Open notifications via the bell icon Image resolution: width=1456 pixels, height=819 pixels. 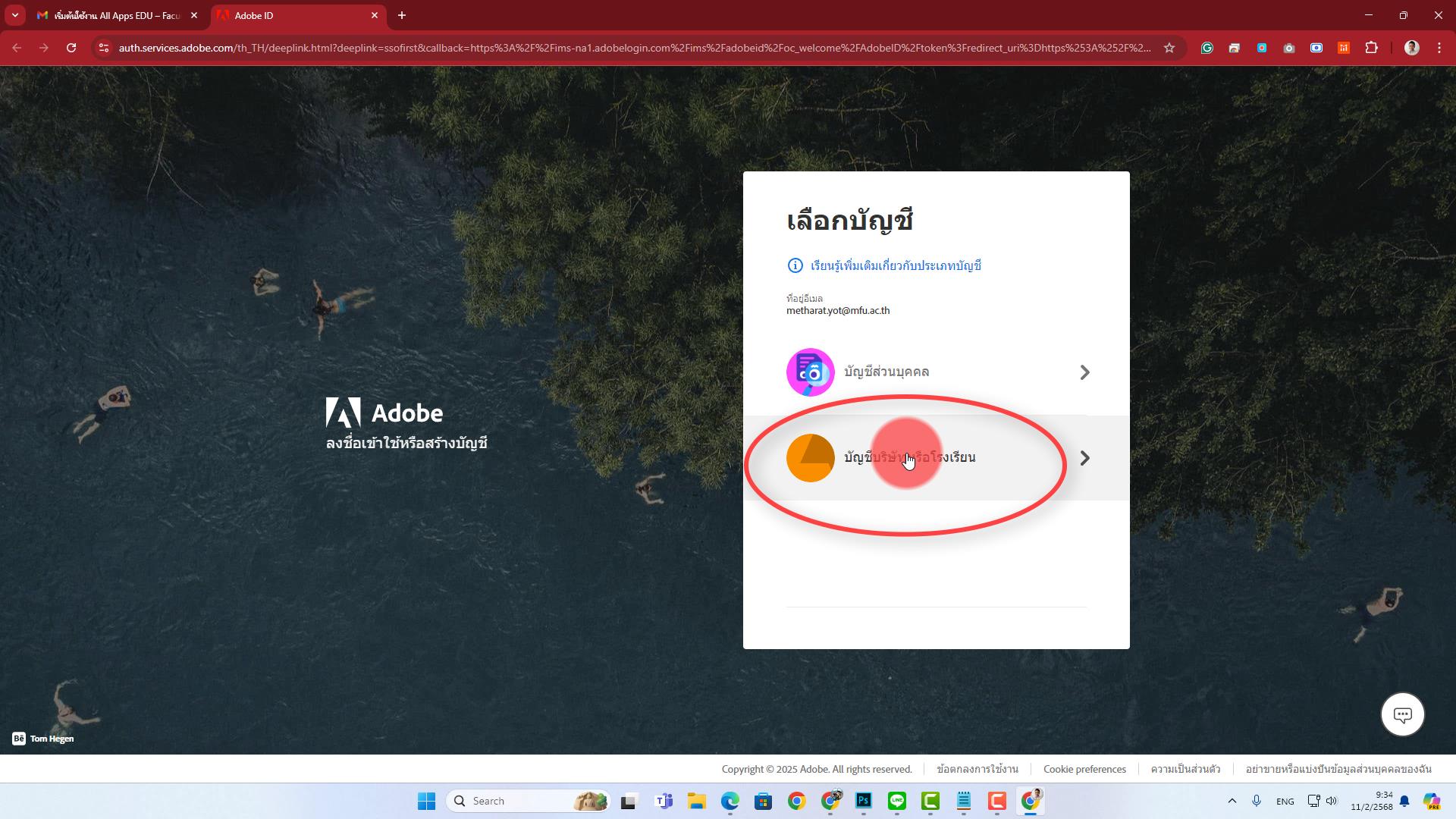1405,801
